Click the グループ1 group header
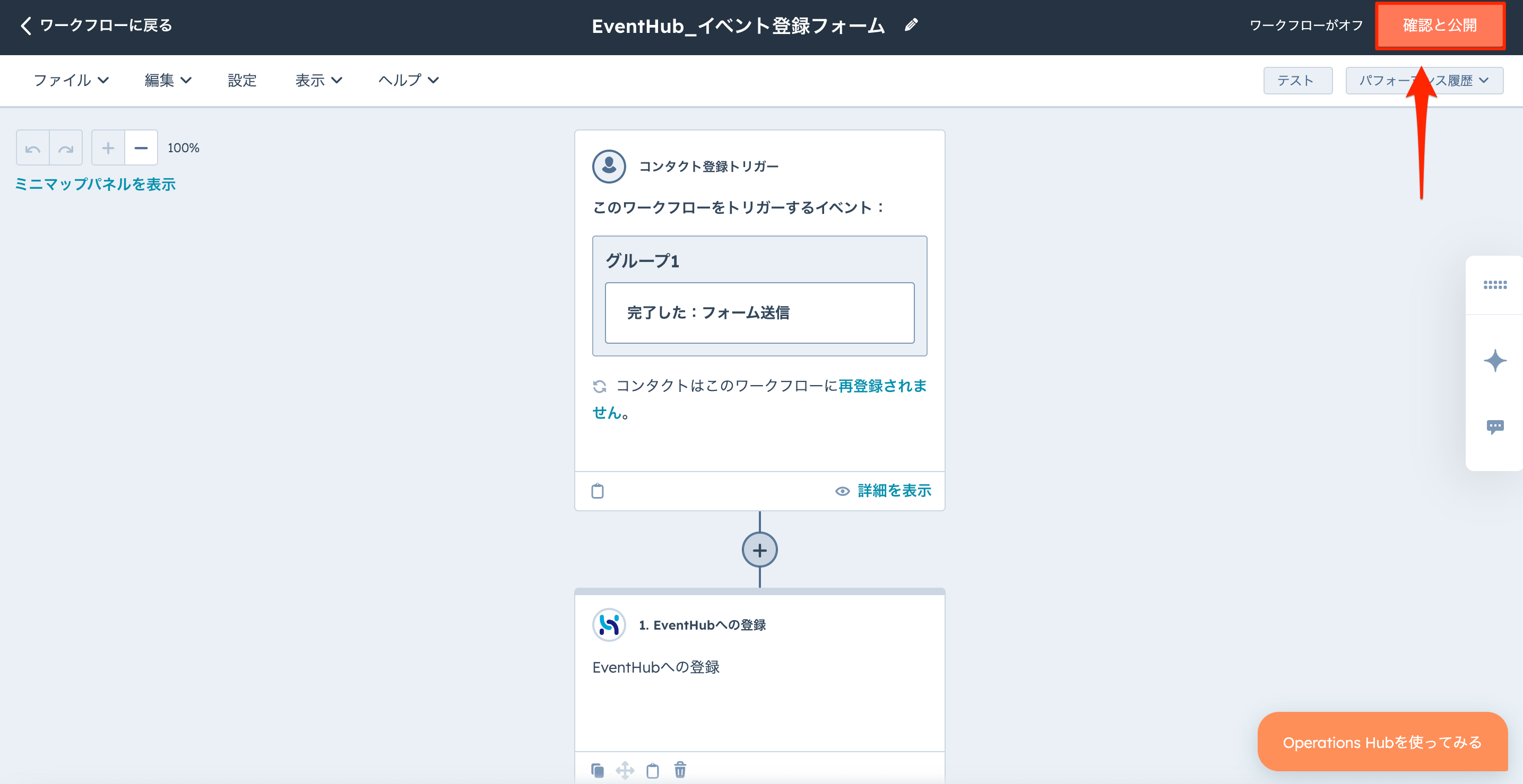 coord(642,260)
